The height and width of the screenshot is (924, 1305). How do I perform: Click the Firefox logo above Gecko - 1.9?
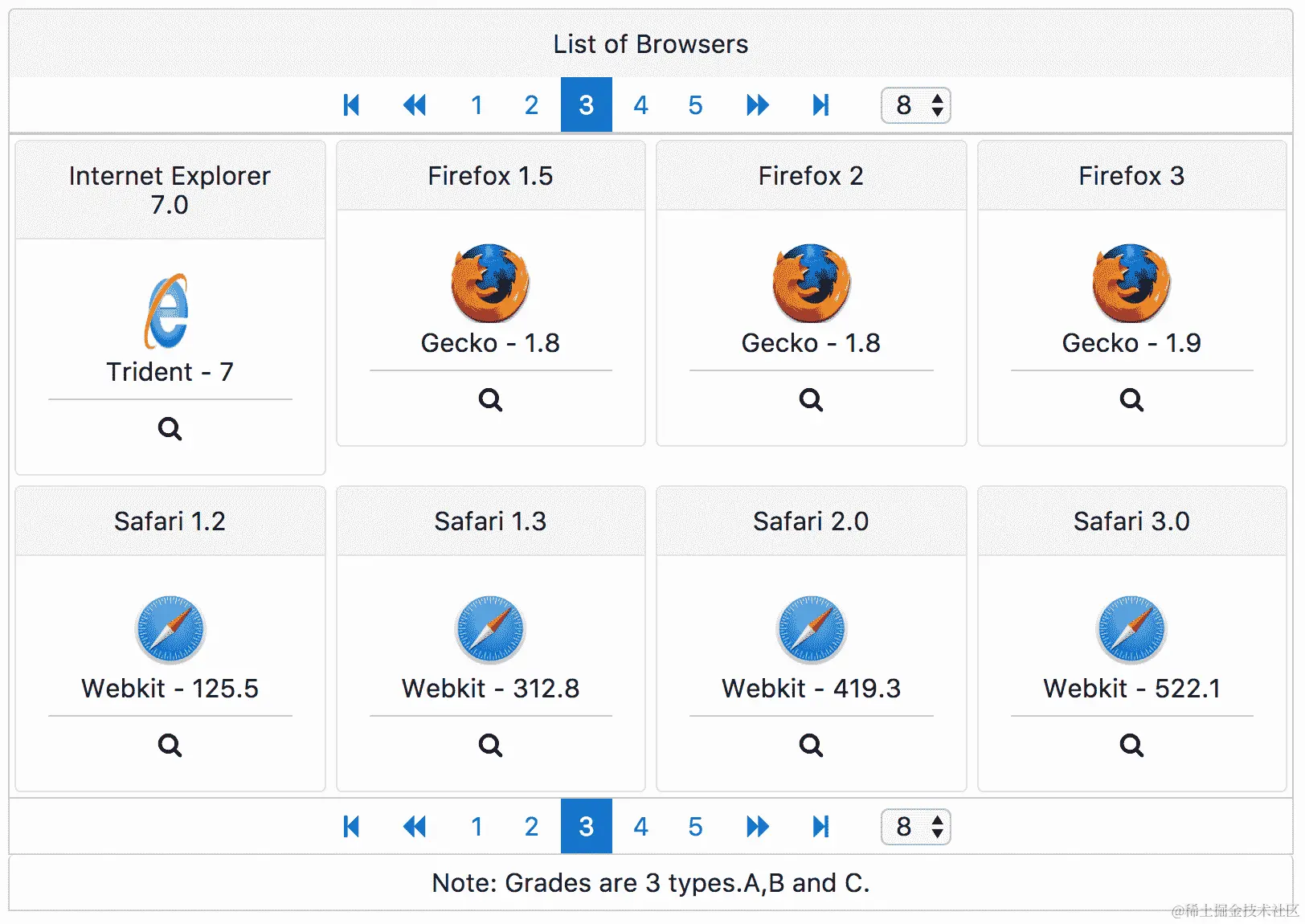1131,283
